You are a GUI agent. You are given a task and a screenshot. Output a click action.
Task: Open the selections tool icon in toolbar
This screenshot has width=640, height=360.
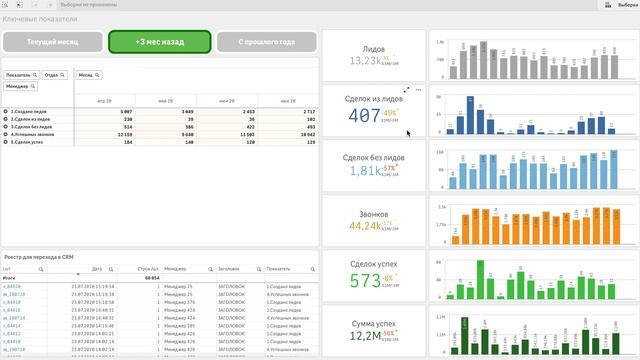coord(20,5)
